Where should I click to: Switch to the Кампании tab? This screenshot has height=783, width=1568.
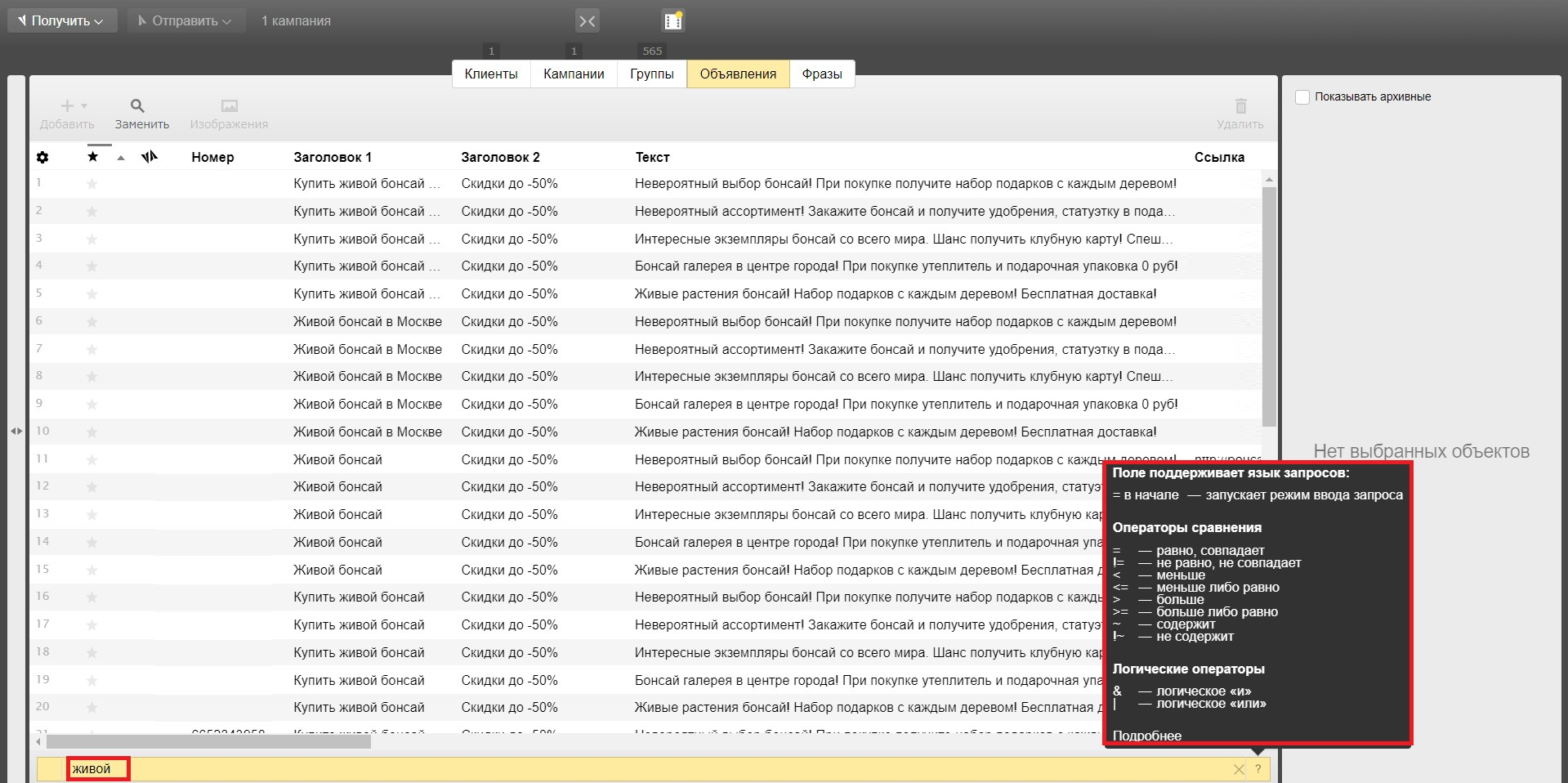[x=574, y=74]
